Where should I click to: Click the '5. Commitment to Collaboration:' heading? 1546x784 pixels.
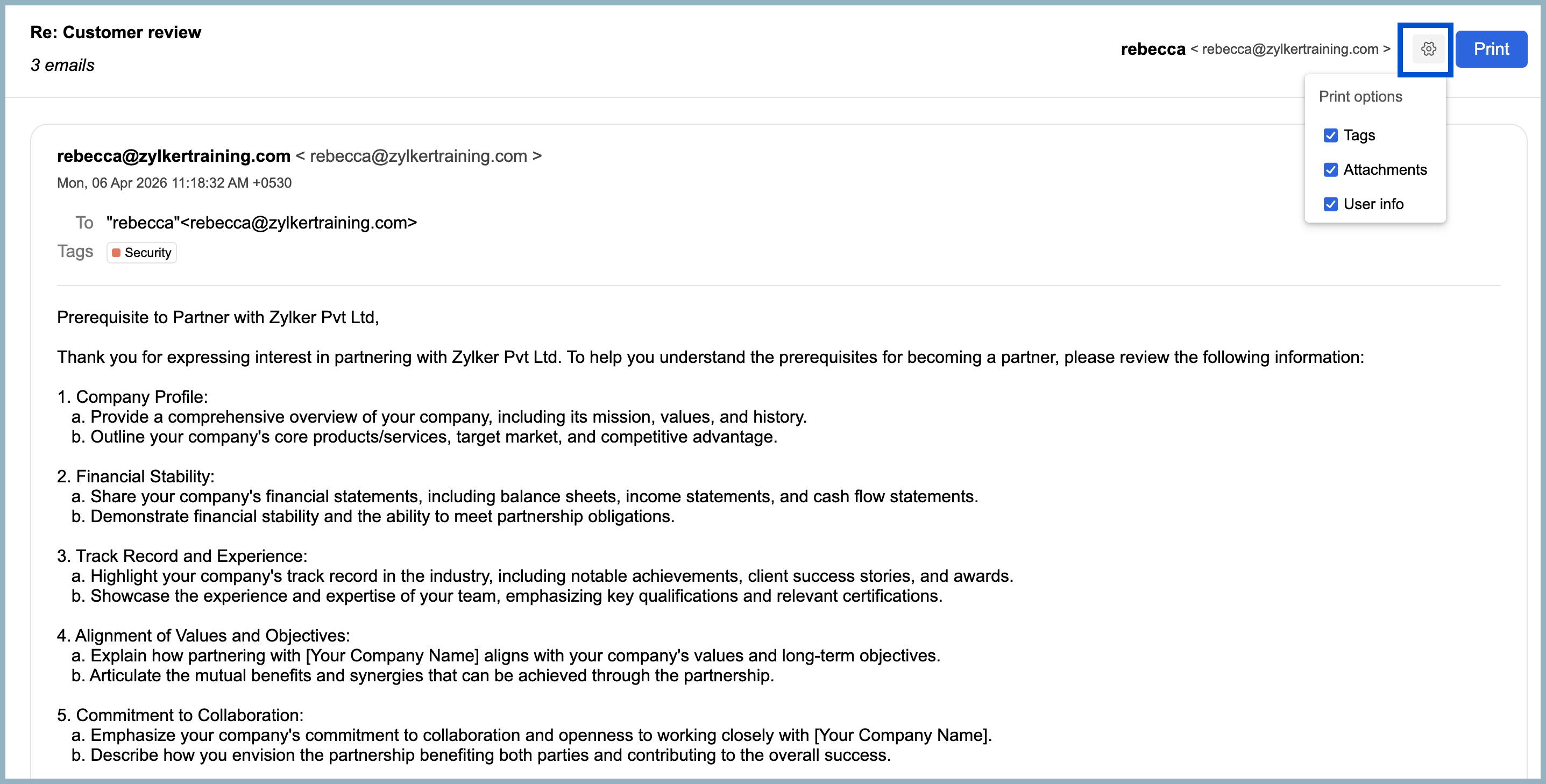180,716
